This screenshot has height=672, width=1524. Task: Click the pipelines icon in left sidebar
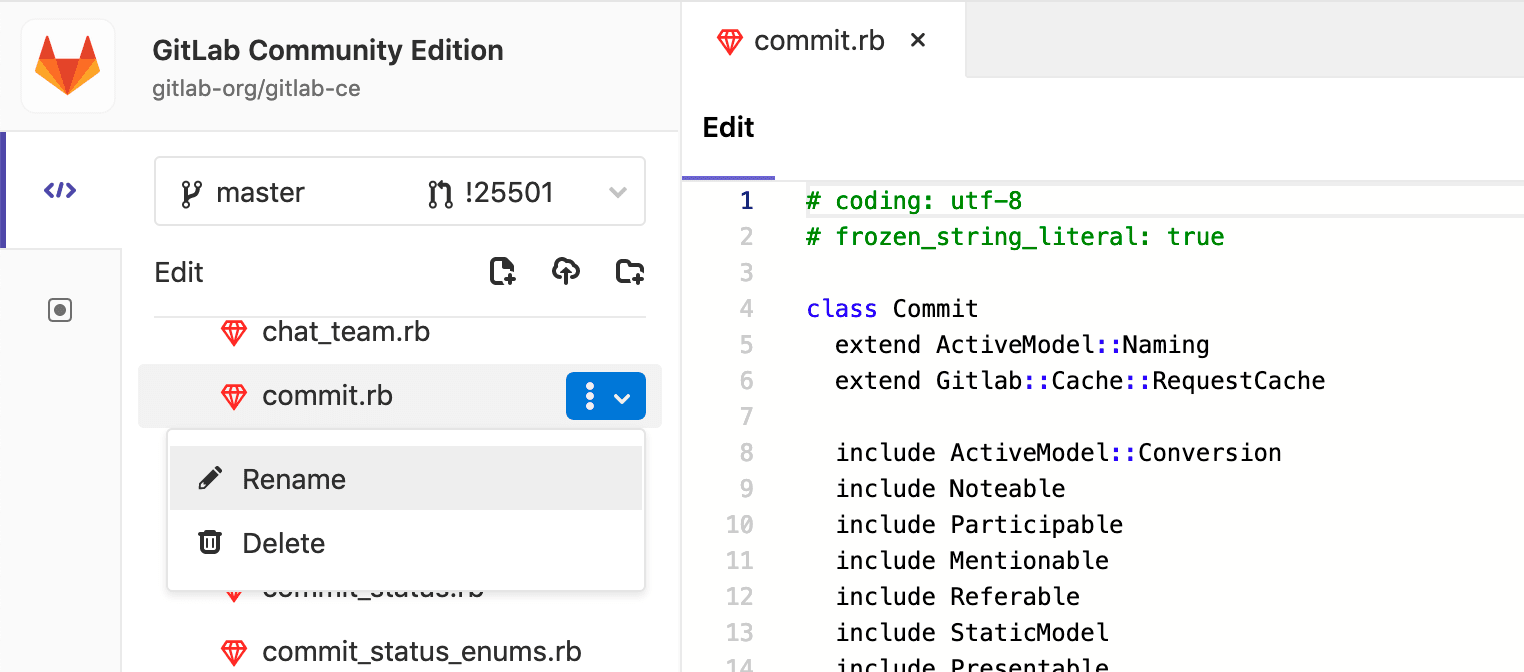(60, 310)
